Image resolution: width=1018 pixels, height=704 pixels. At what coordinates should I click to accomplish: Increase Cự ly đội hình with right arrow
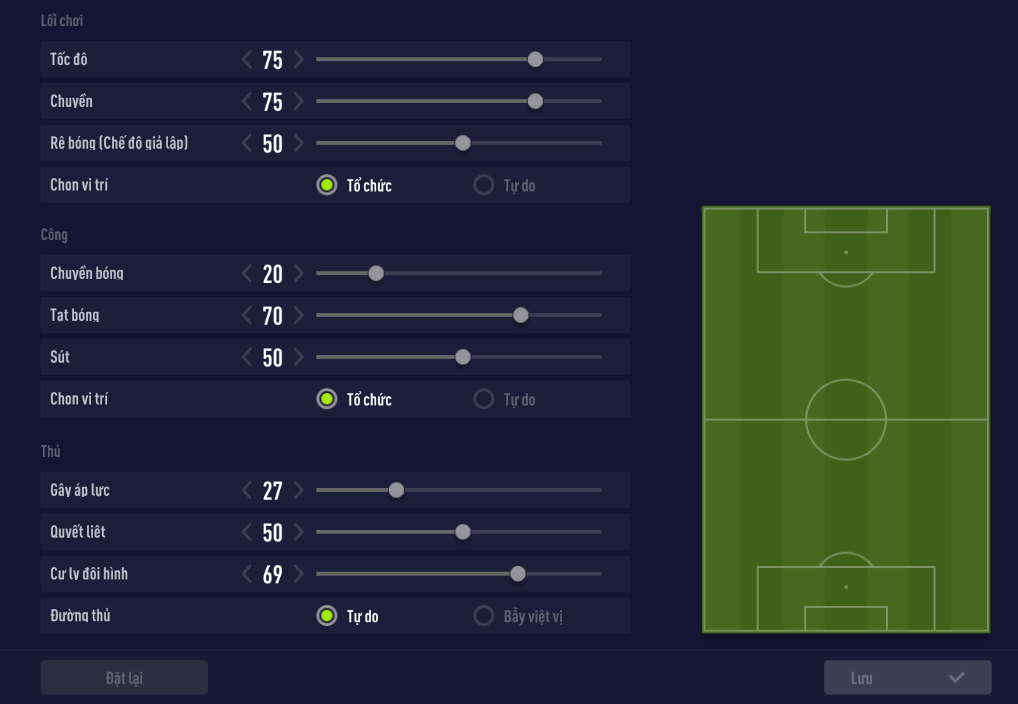coord(298,575)
